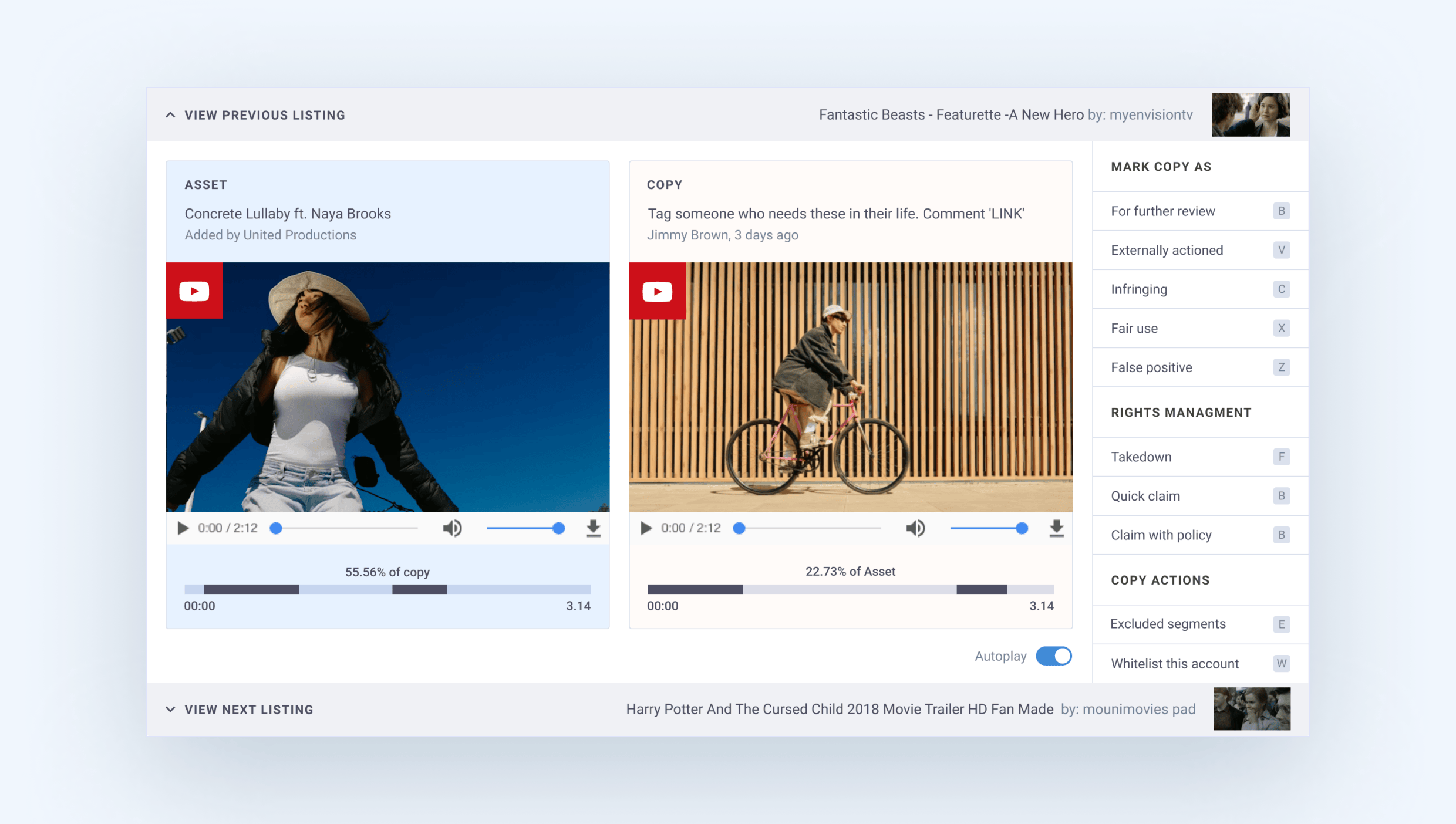1456x824 pixels.
Task: Click the YouTube icon on the Asset video
Action: (194, 291)
